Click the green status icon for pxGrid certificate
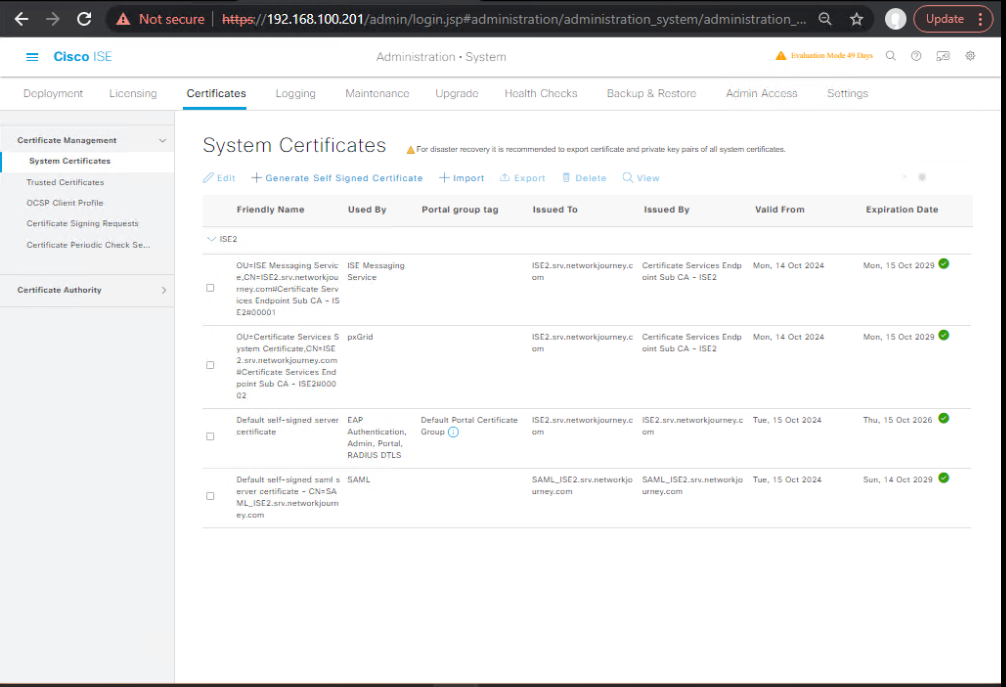This screenshot has height=687, width=1006. (x=944, y=335)
